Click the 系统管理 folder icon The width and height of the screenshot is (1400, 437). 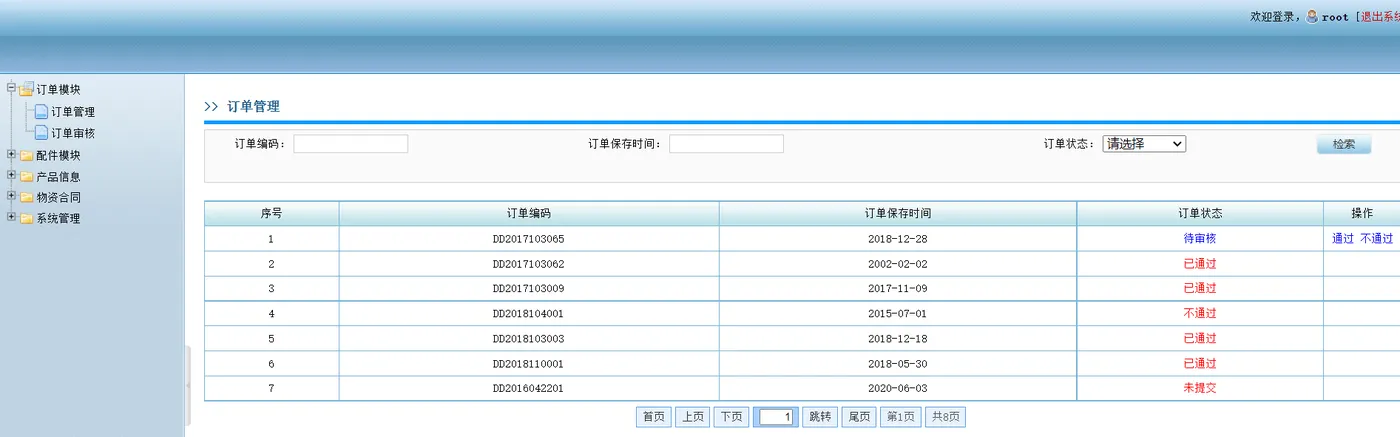26,218
